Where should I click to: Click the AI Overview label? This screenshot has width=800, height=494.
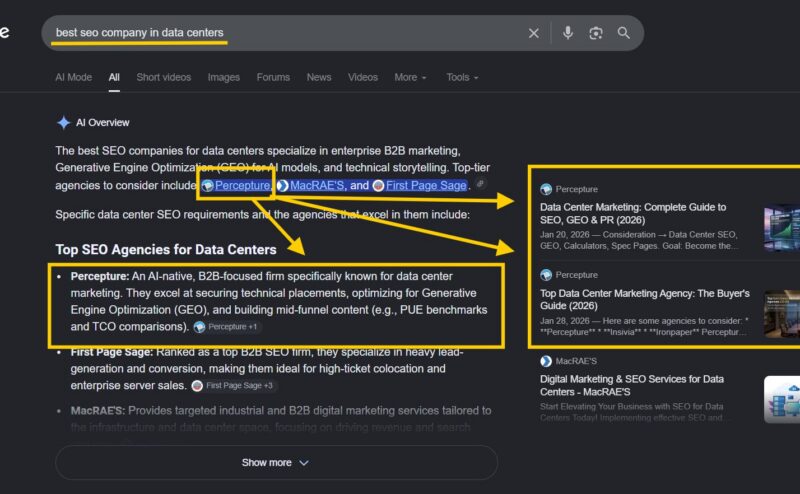[x=103, y=122]
